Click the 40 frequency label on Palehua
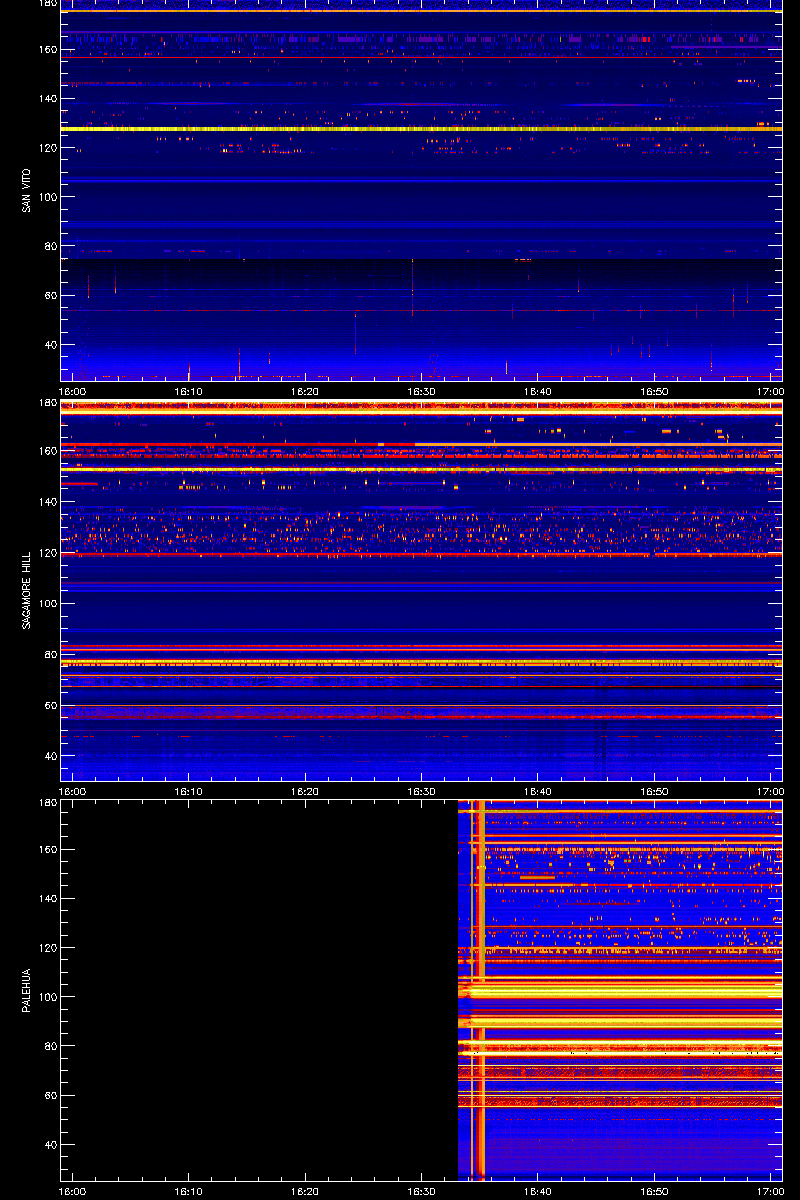The image size is (800, 1200). (x=50, y=1145)
